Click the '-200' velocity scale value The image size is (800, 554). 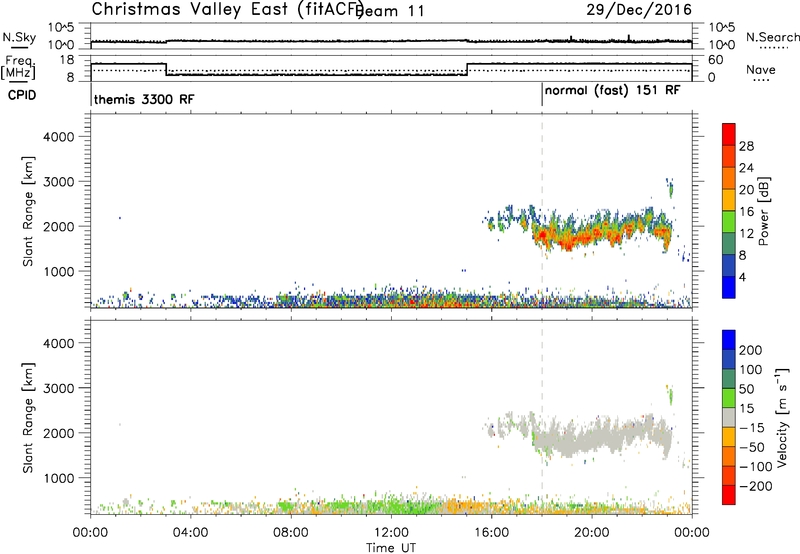[756, 486]
